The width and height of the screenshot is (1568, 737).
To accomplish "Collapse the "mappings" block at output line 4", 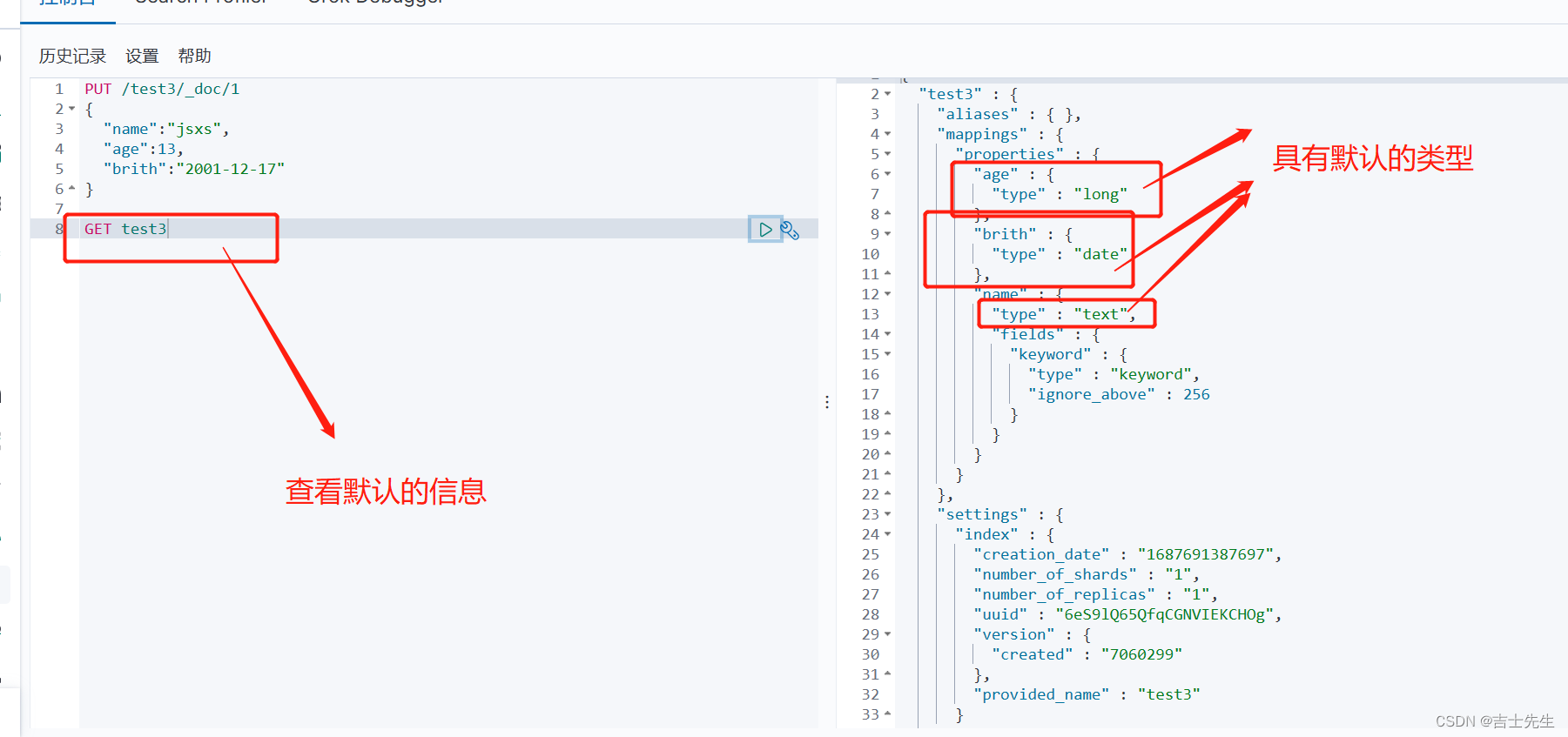I will [x=887, y=134].
